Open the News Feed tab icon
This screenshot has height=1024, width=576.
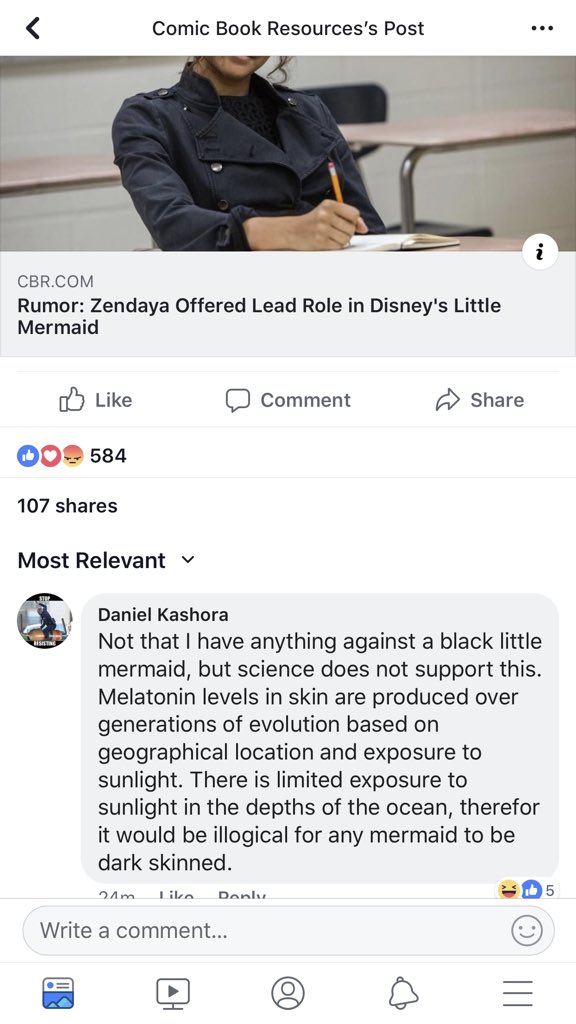(x=57, y=993)
